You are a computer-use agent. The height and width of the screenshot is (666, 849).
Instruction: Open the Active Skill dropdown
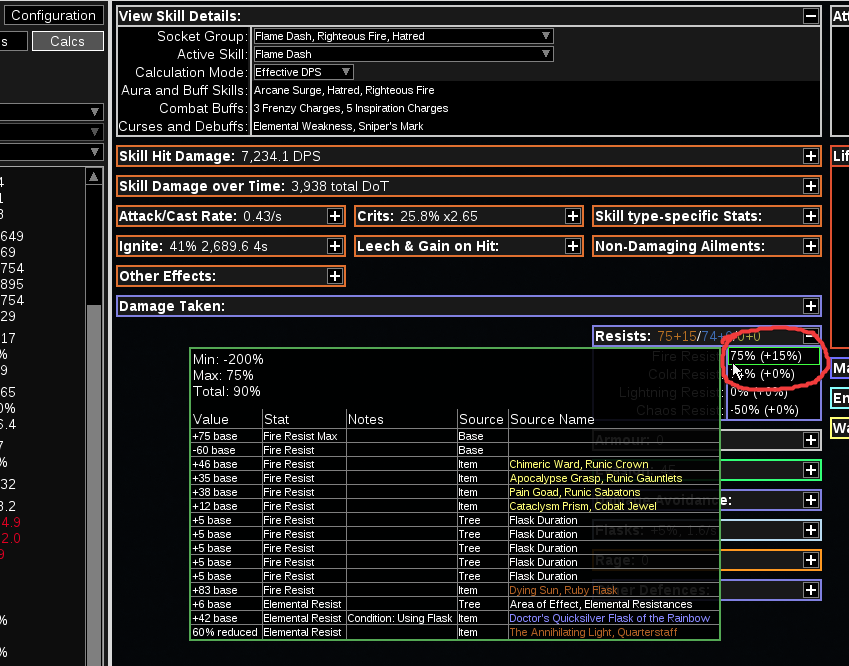tap(546, 53)
